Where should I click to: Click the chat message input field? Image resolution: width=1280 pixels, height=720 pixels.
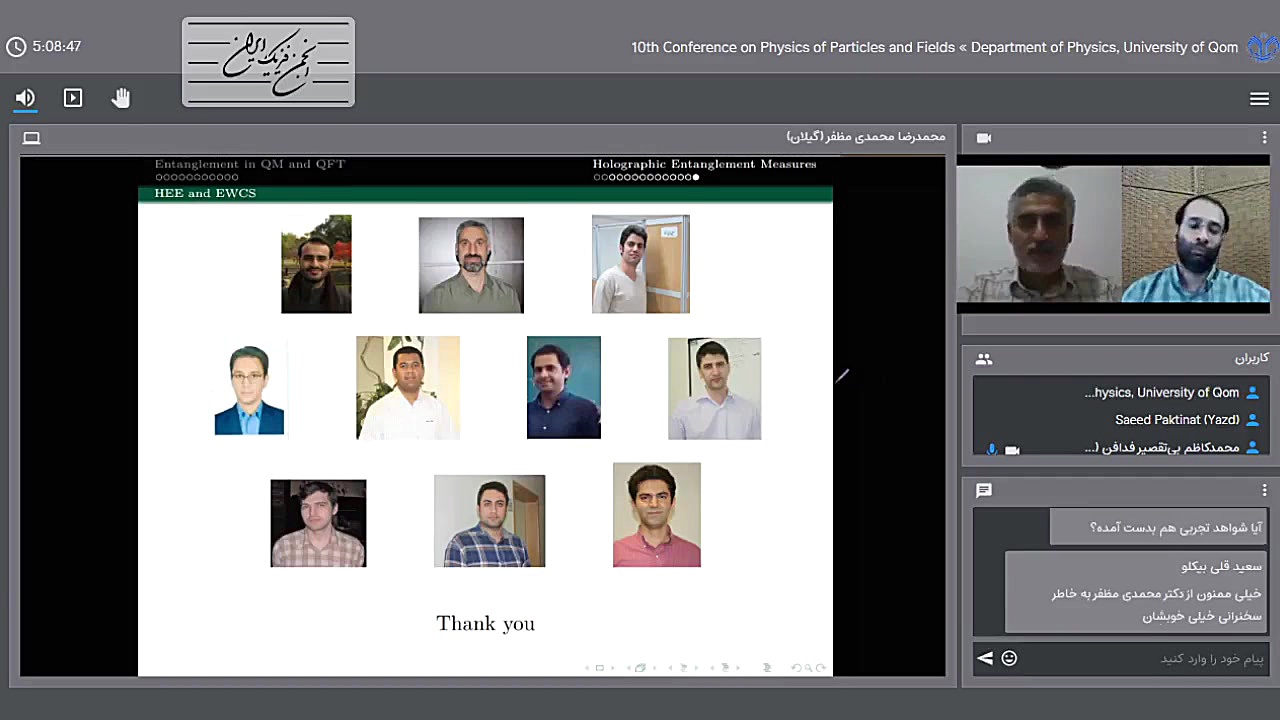tap(1145, 658)
